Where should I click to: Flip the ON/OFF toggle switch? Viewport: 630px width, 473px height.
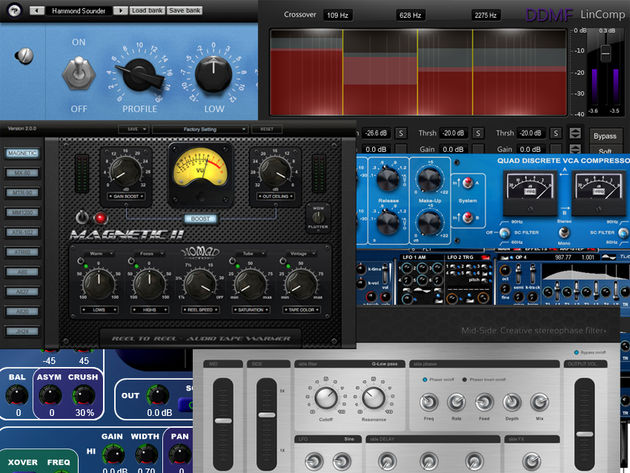pyautogui.click(x=79, y=74)
